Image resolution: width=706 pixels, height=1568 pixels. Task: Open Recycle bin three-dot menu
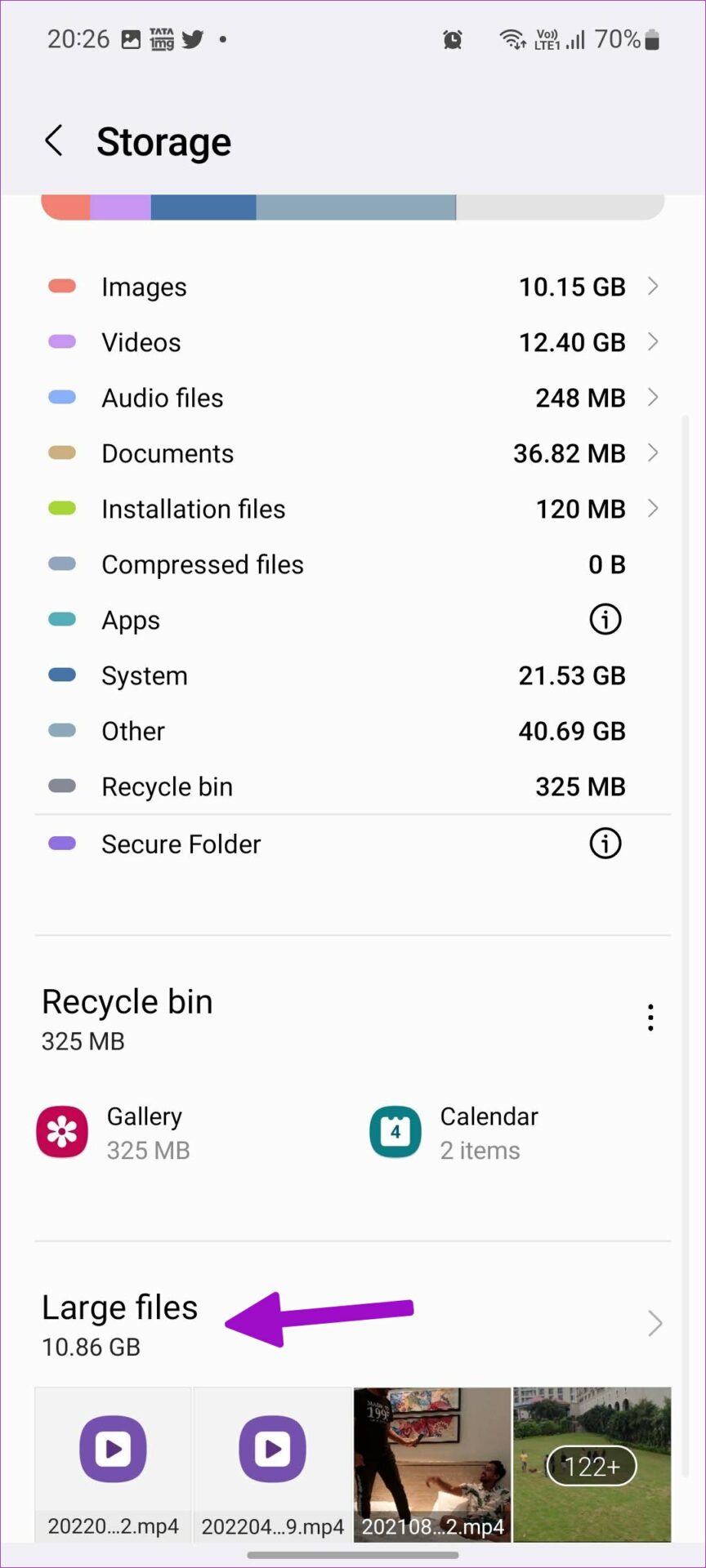[650, 1018]
